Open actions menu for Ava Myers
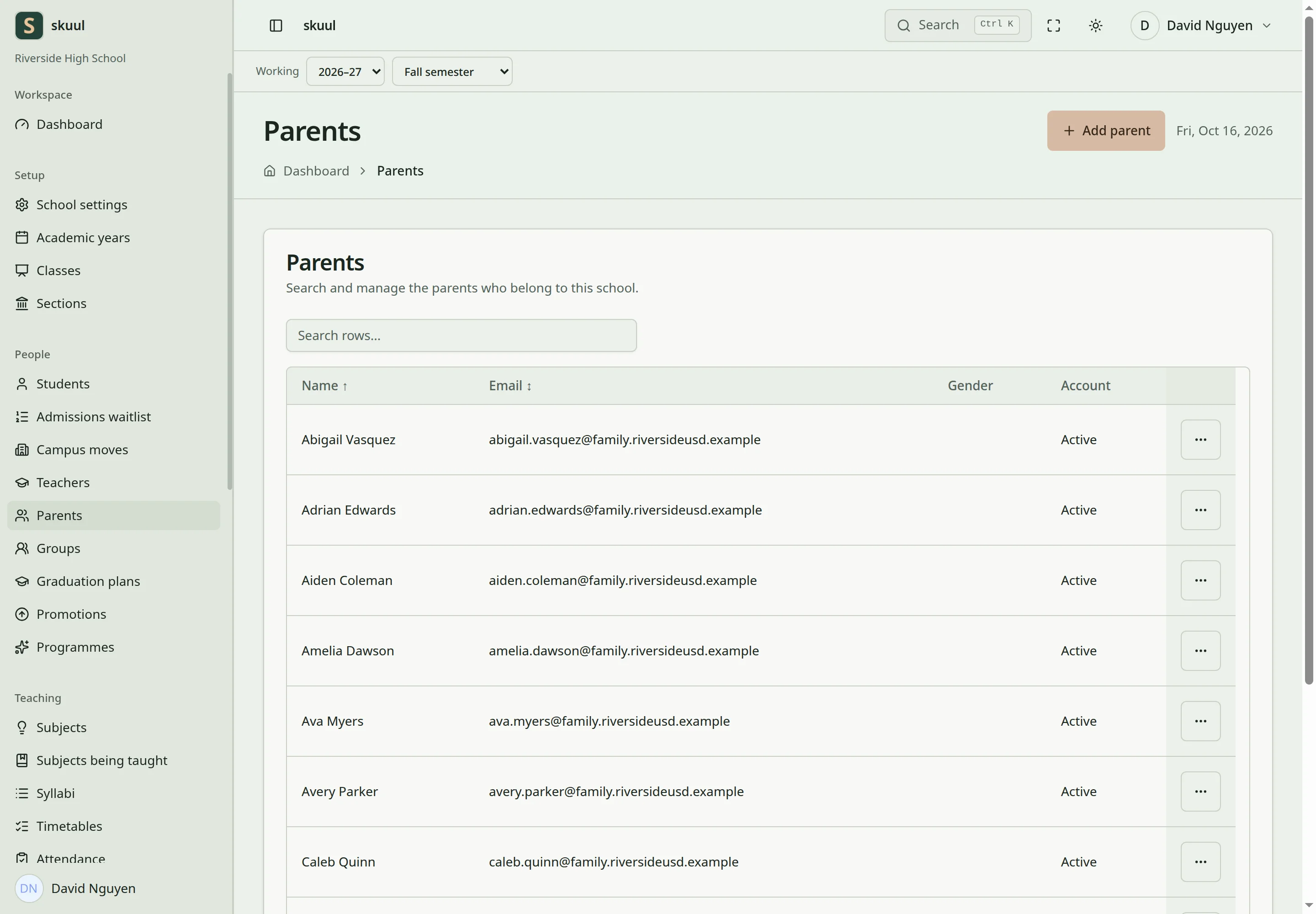Viewport: 1316px width, 914px height. (1200, 721)
